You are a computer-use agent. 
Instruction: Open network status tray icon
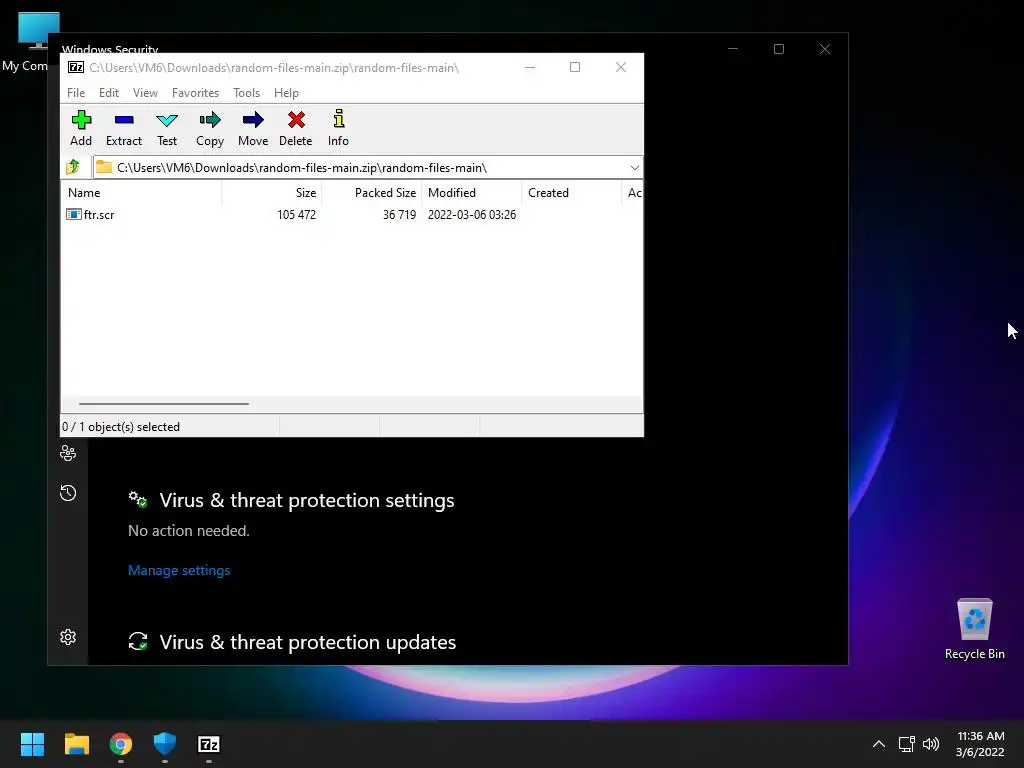pos(906,744)
